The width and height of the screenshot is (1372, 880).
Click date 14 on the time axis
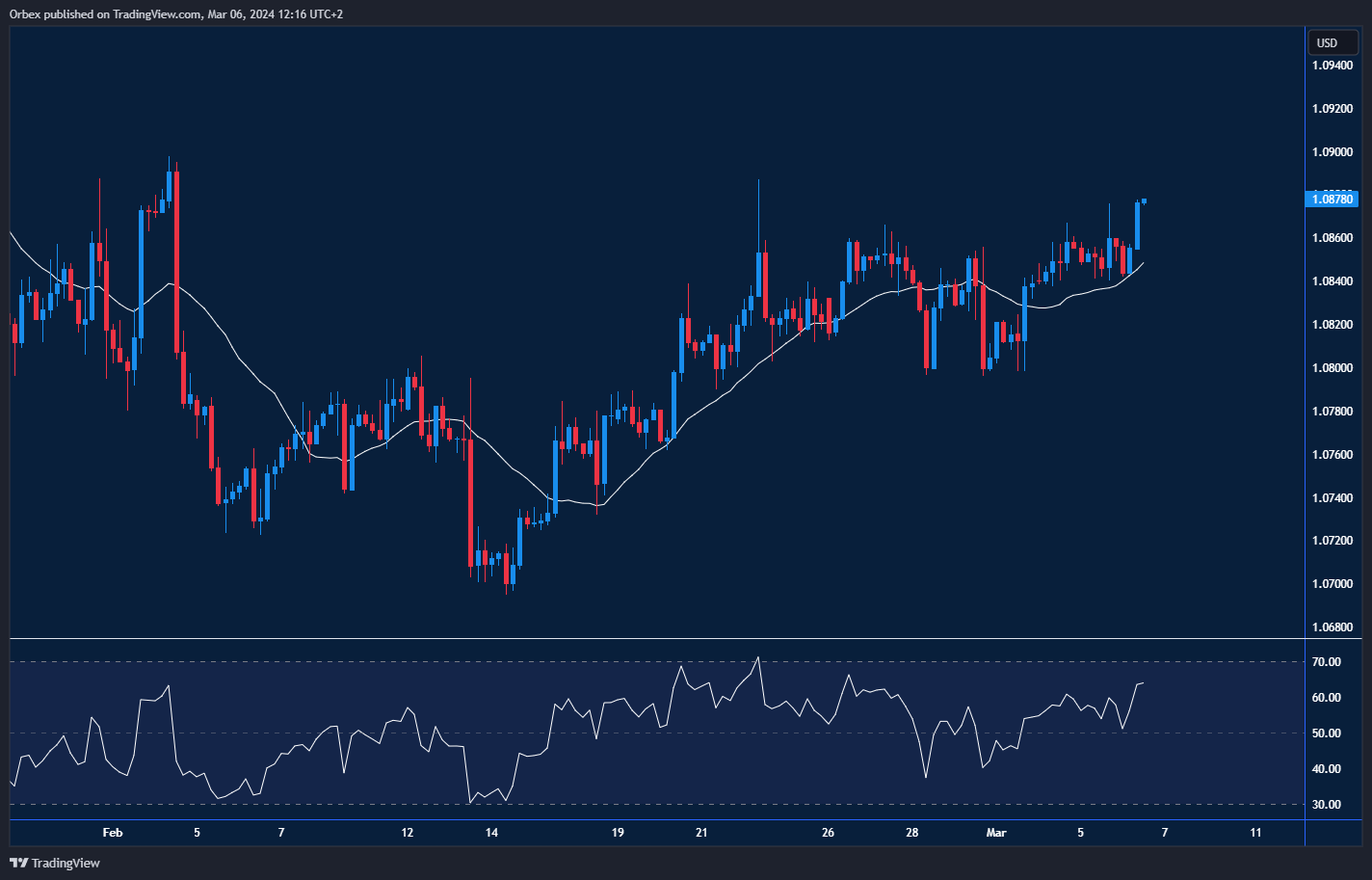tap(491, 833)
